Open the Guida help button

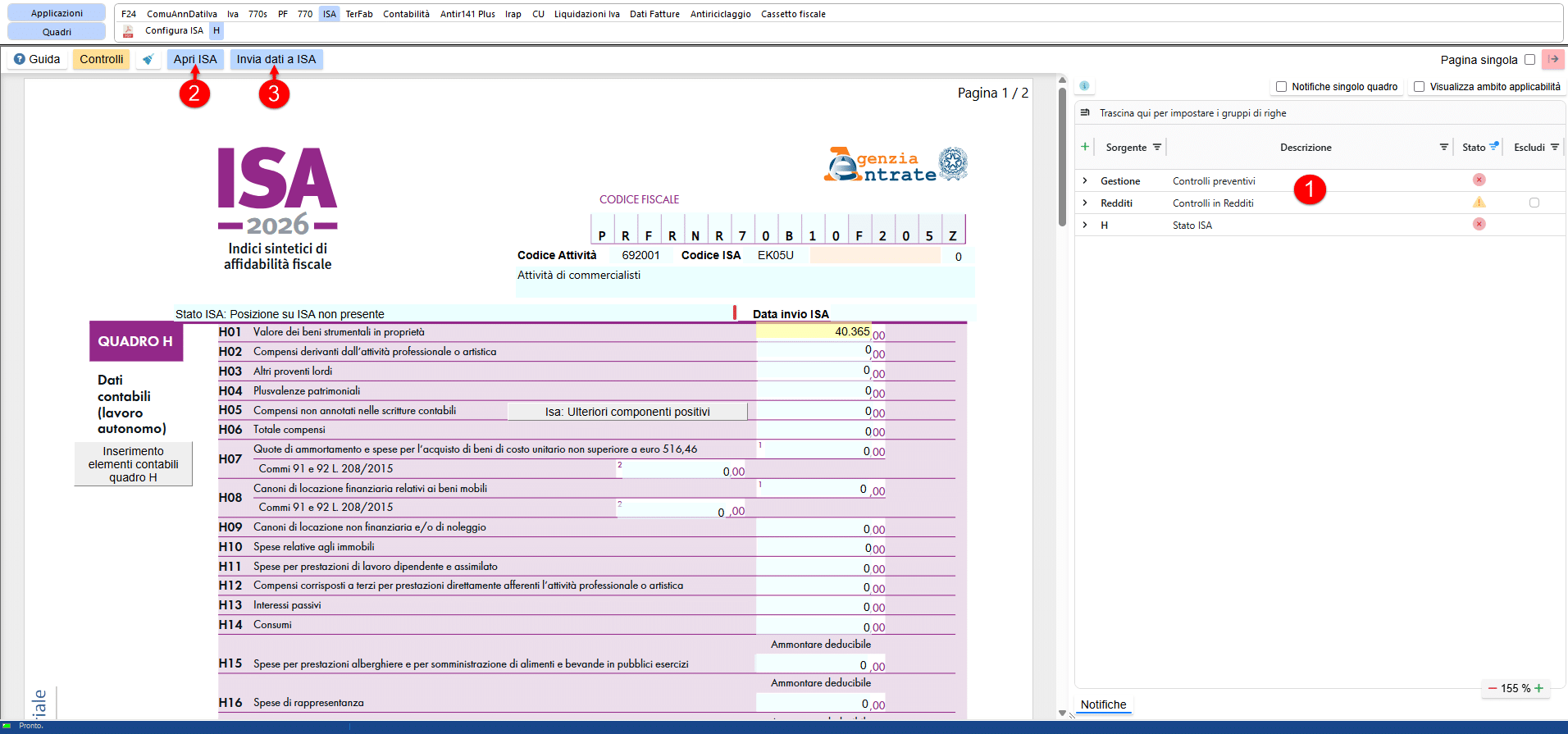38,59
